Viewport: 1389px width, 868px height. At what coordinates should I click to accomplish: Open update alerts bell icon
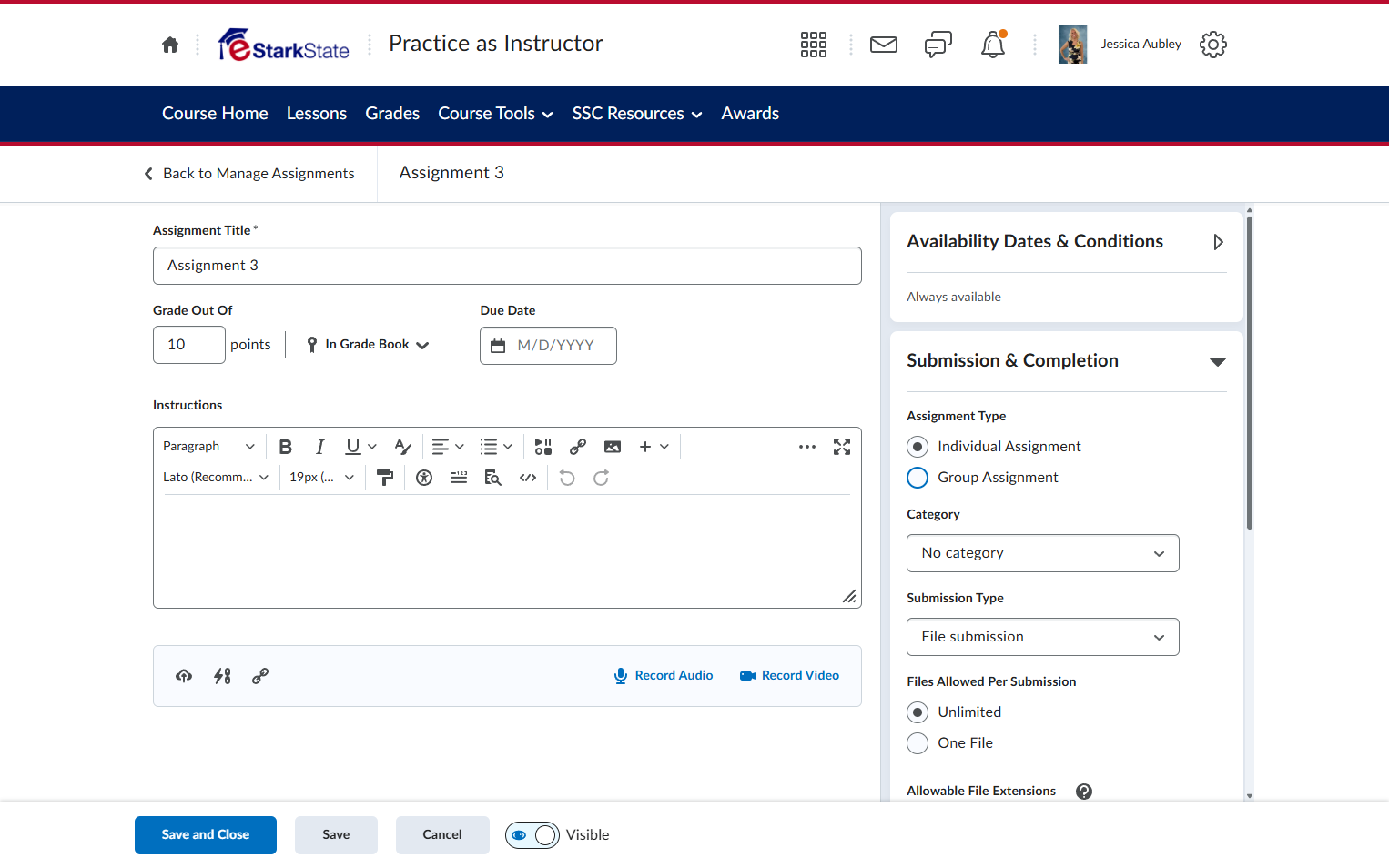[993, 45]
